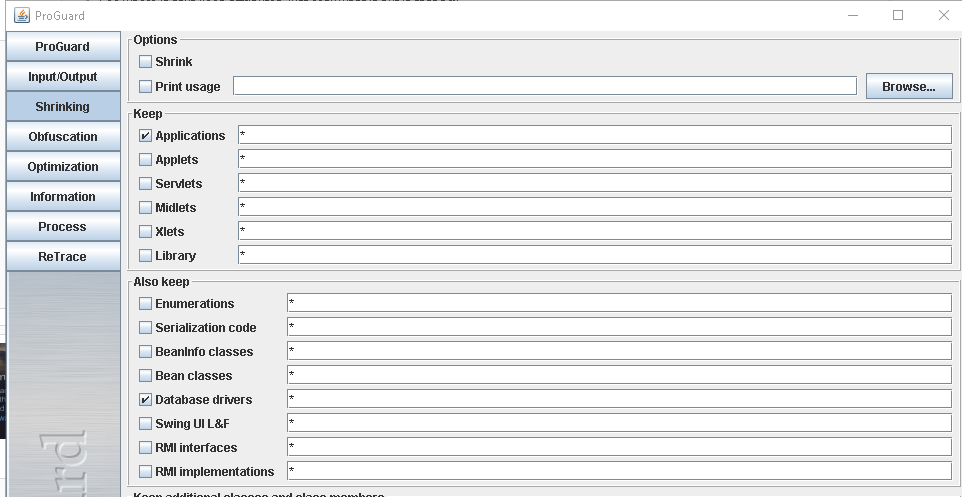Uncheck the Database drivers checkbox

[145, 399]
